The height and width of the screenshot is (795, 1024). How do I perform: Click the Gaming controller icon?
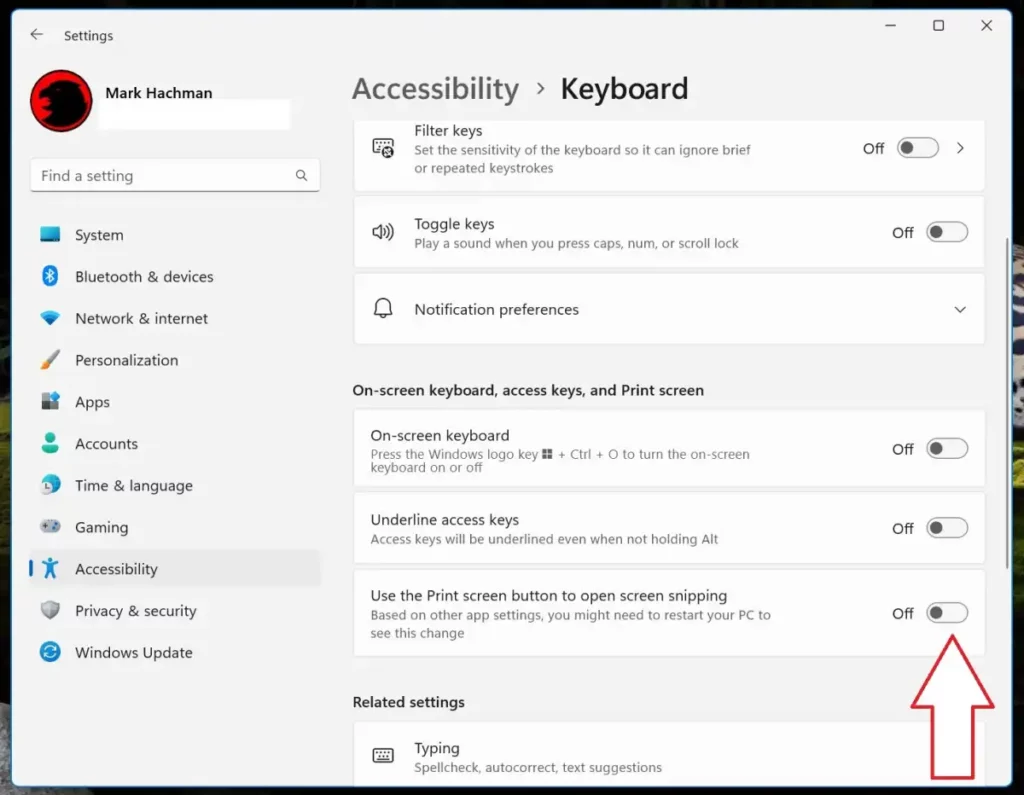point(50,527)
